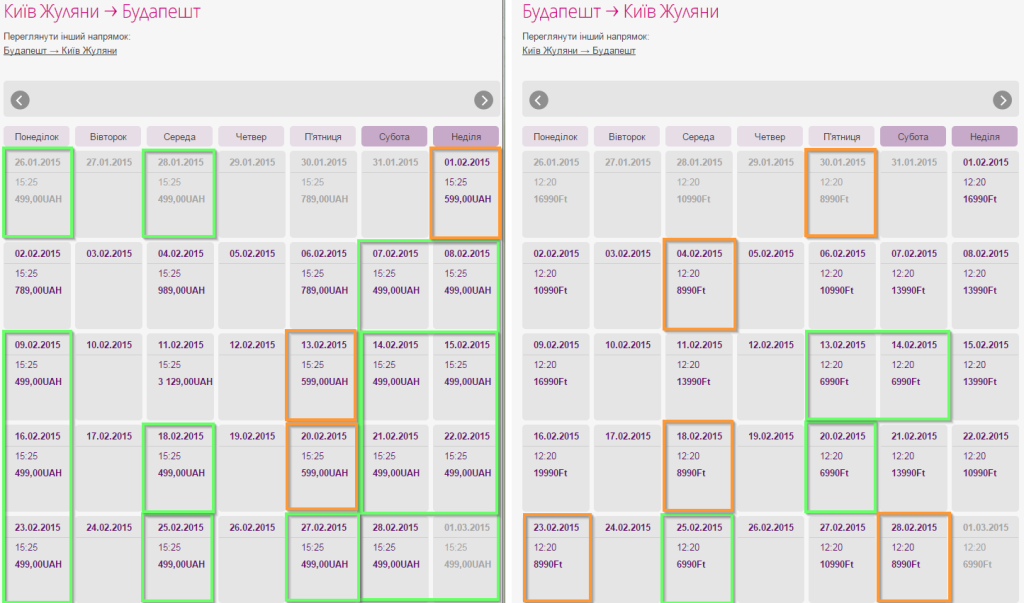Go to next month in Budapest–Kyiv calendar

click(1002, 100)
